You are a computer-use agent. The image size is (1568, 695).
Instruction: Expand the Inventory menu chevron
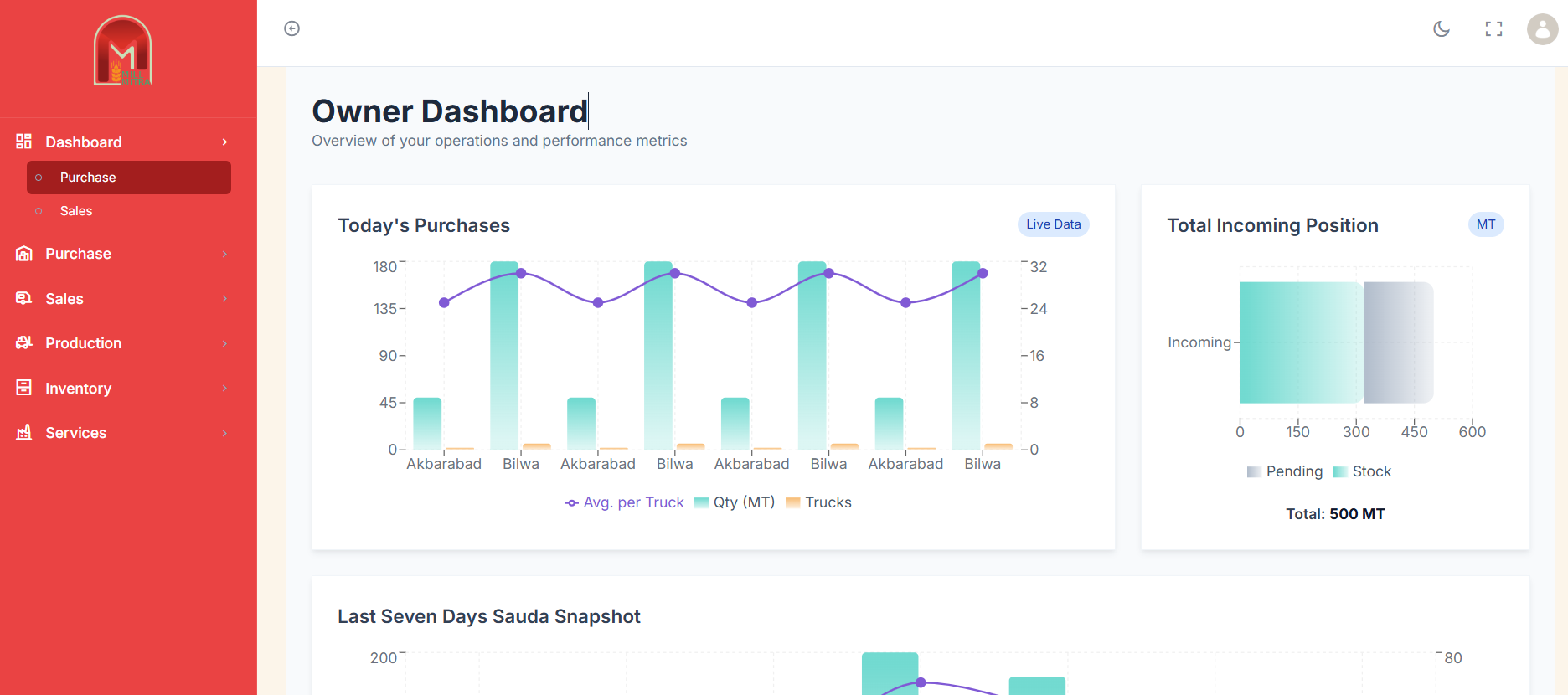pos(224,388)
